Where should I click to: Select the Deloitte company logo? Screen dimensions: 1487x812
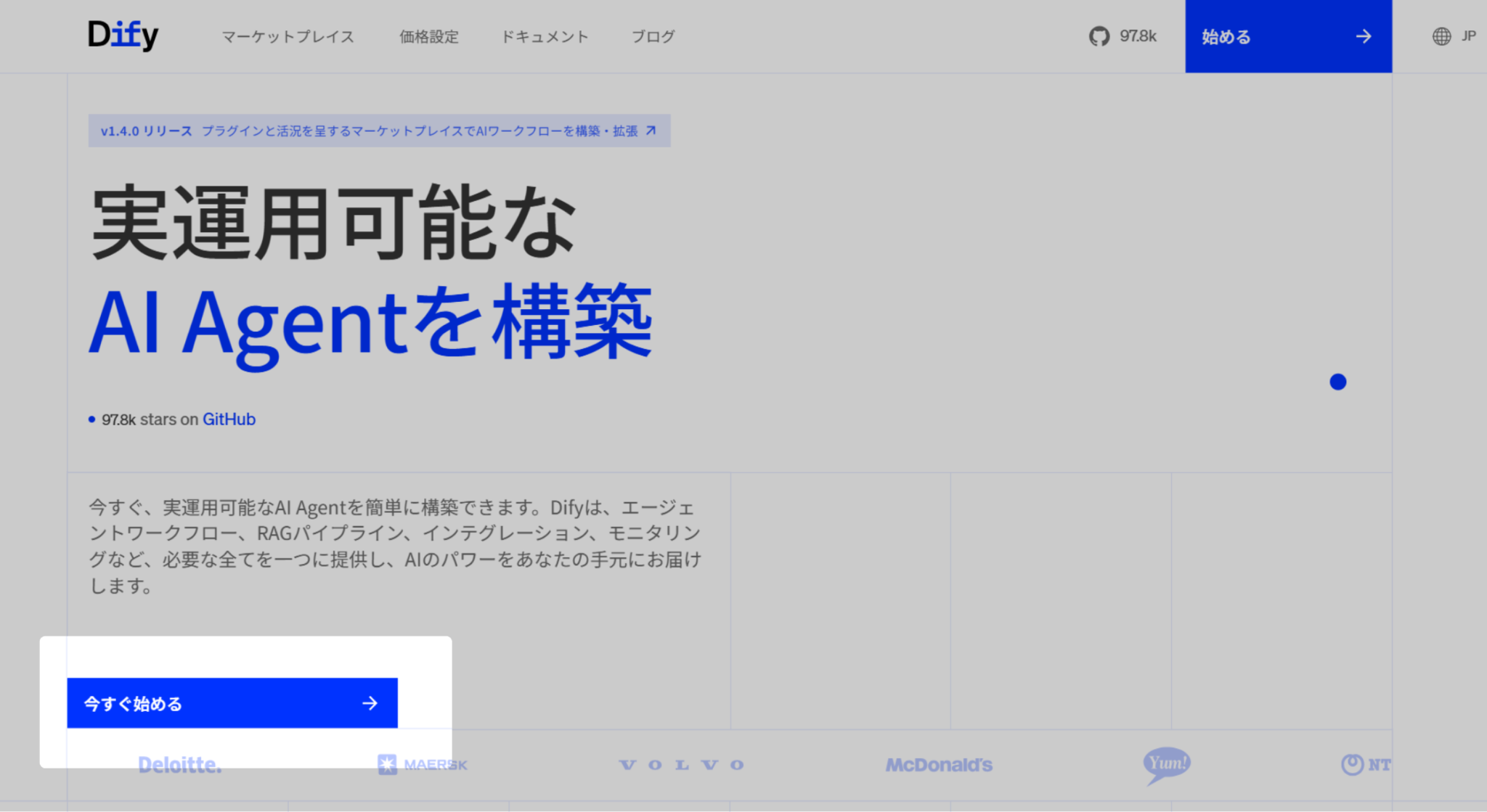(179, 764)
